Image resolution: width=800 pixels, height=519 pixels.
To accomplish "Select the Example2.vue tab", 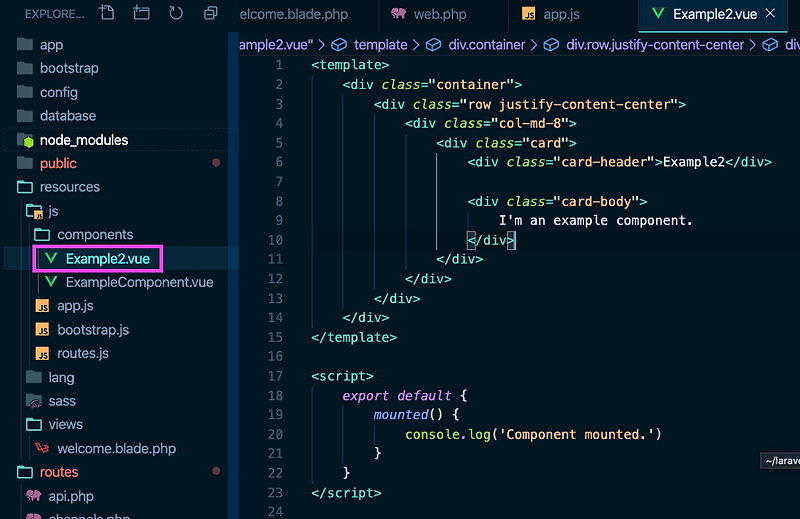I will (714, 14).
